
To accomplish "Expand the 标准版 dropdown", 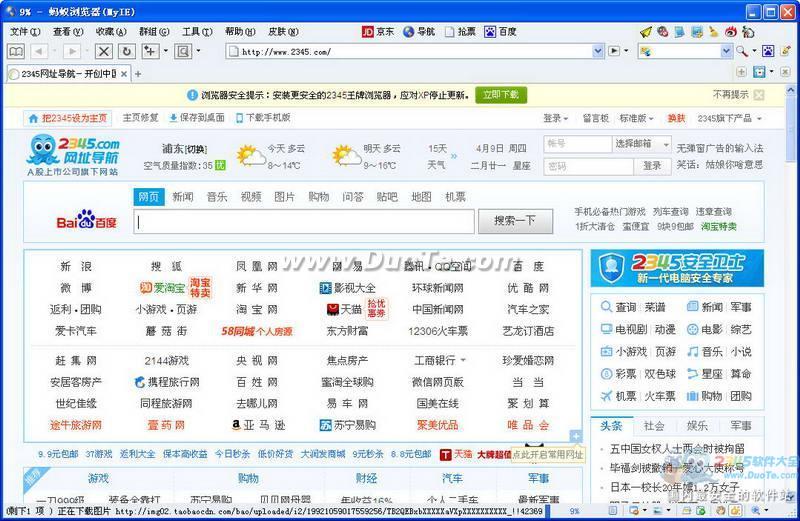I will point(636,118).
